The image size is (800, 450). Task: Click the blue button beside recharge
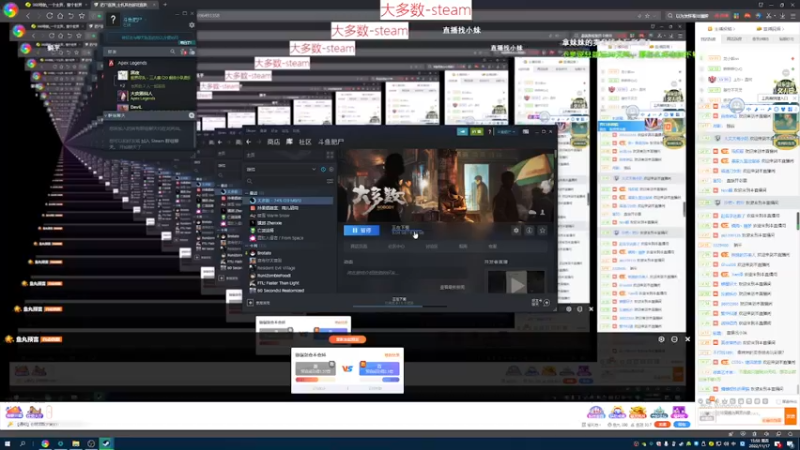[682, 424]
